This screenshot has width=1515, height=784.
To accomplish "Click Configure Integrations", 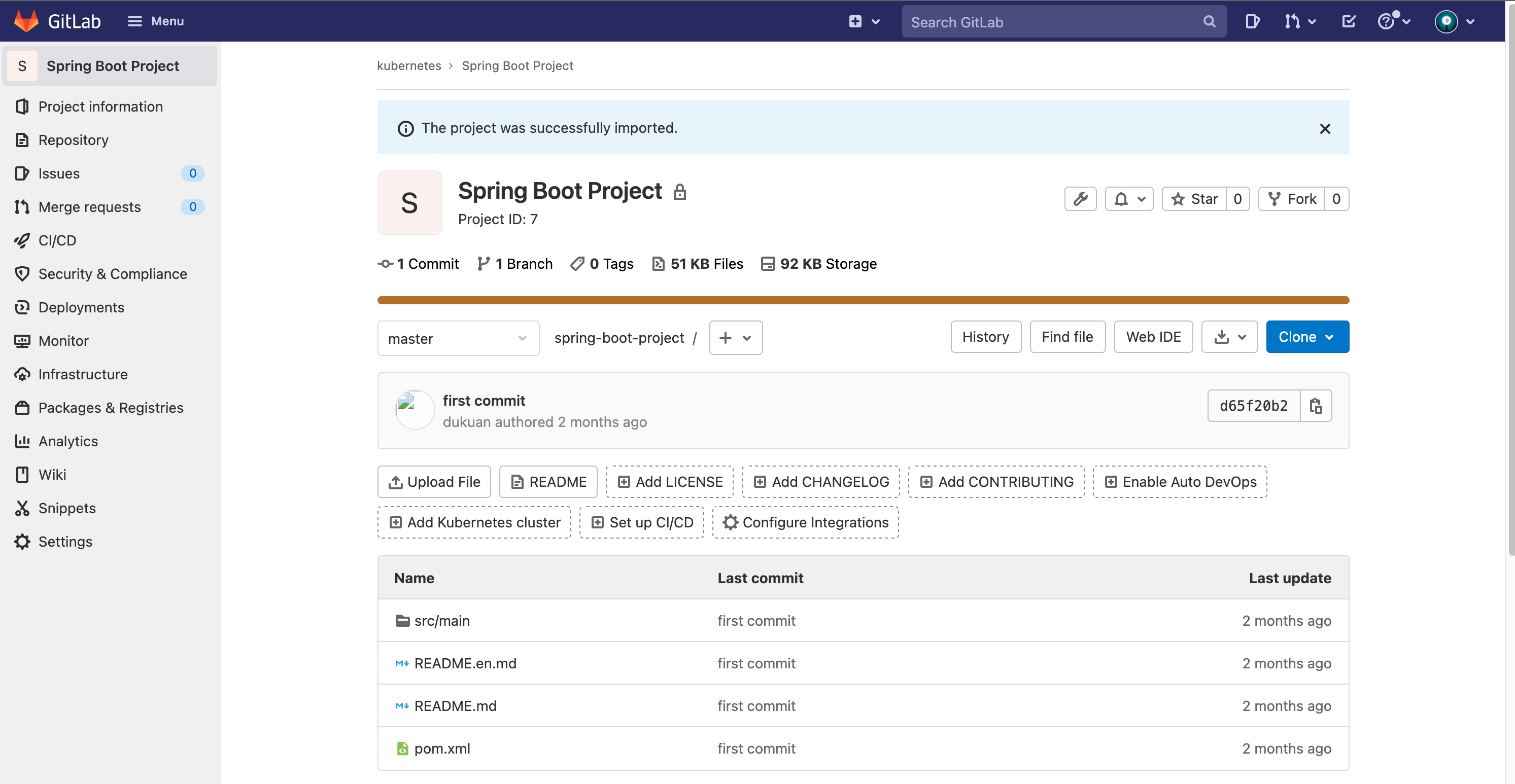I will [x=805, y=522].
